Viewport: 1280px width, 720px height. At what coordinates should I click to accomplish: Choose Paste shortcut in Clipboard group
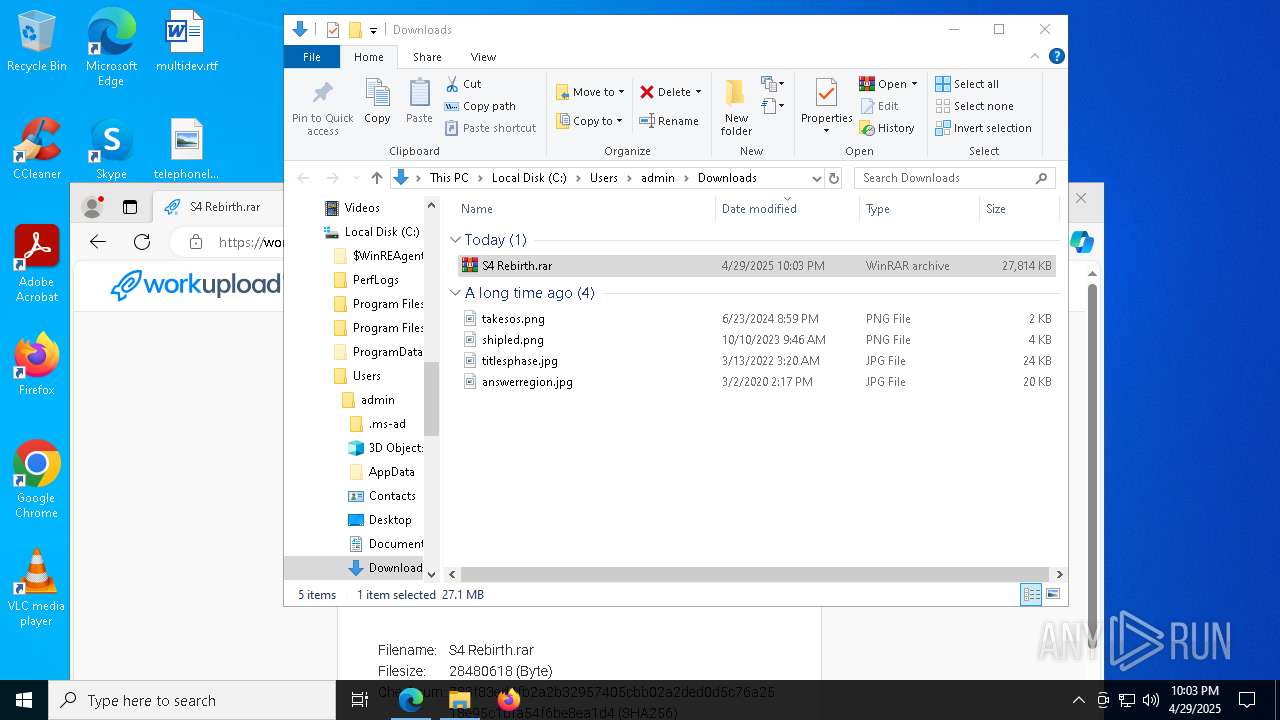coord(490,128)
